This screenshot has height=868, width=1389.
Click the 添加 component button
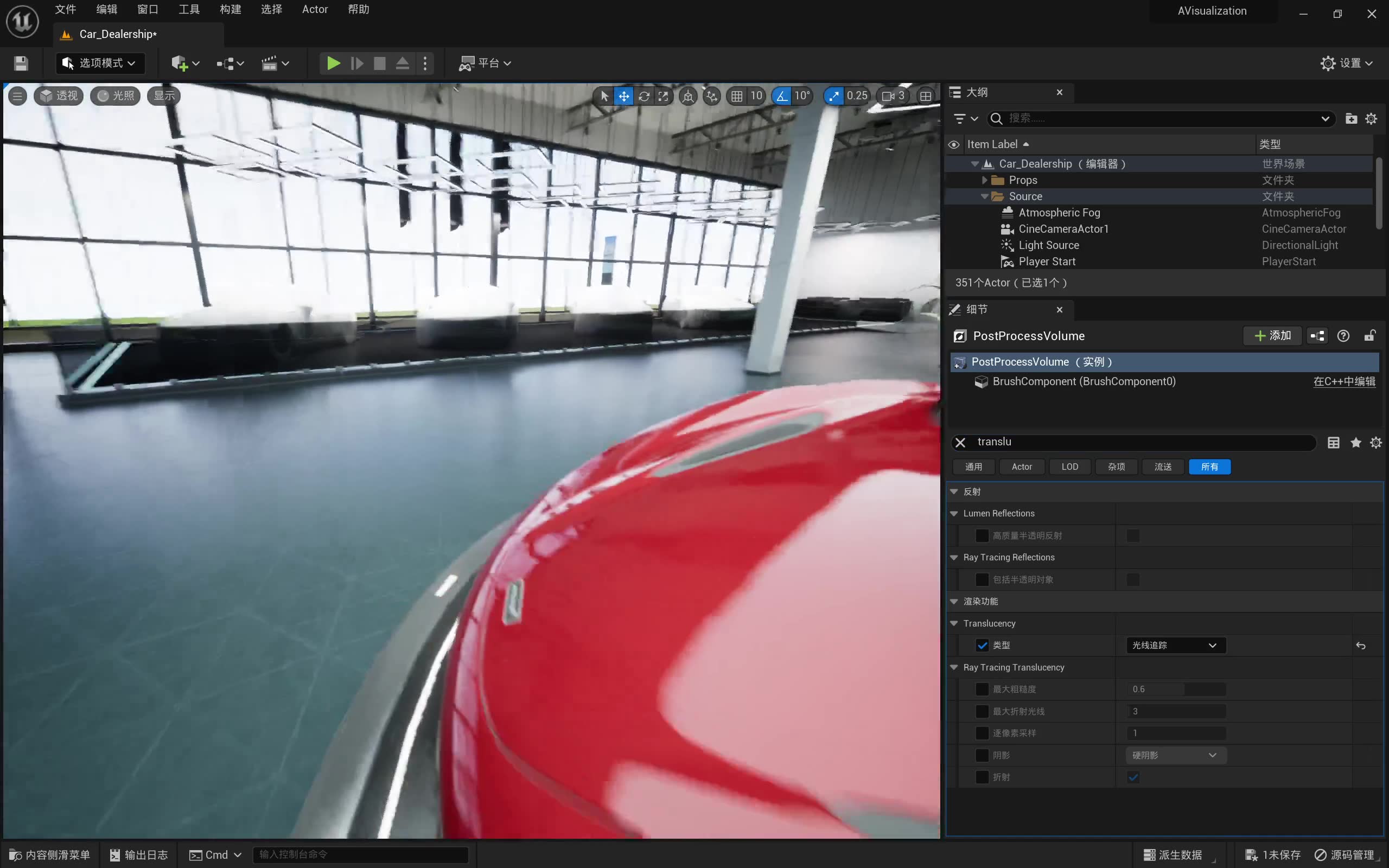pos(1272,336)
